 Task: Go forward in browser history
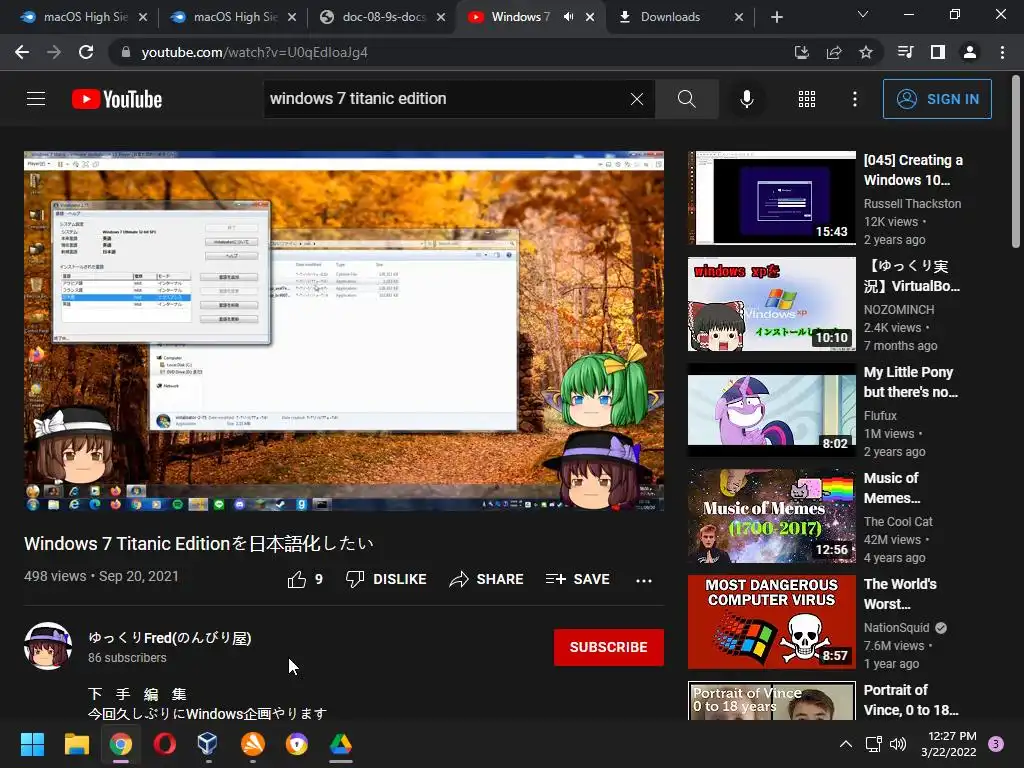pyautogui.click(x=54, y=52)
